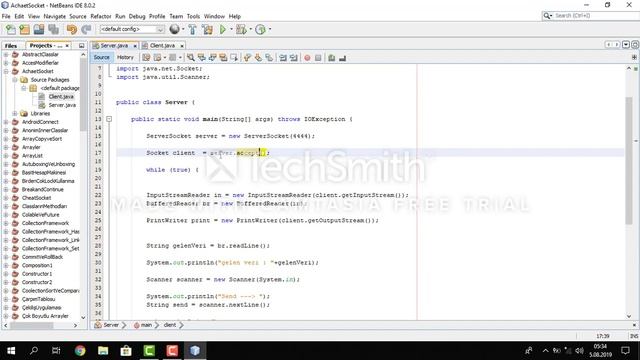This screenshot has height=360, width=640.
Task: Expand the AndroidConnect project node
Action: pos(6,122)
